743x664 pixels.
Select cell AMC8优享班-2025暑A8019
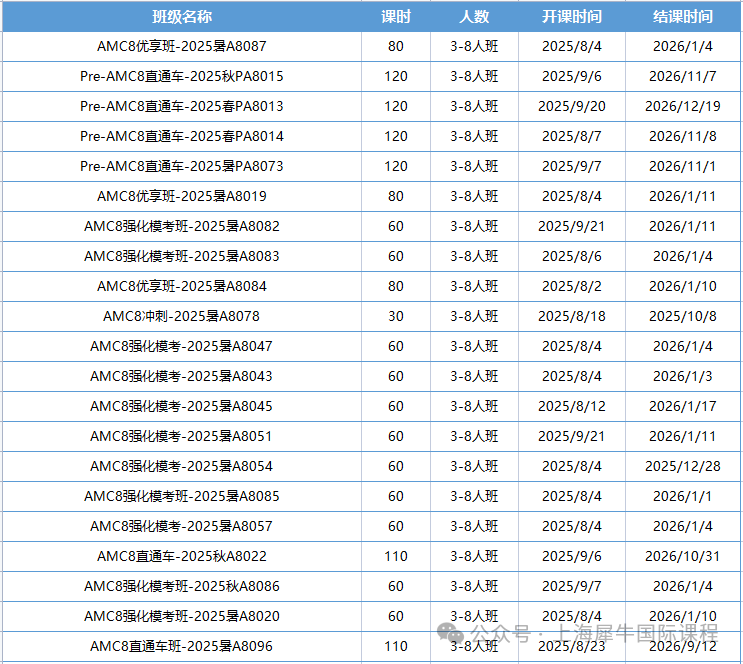[x=182, y=196]
